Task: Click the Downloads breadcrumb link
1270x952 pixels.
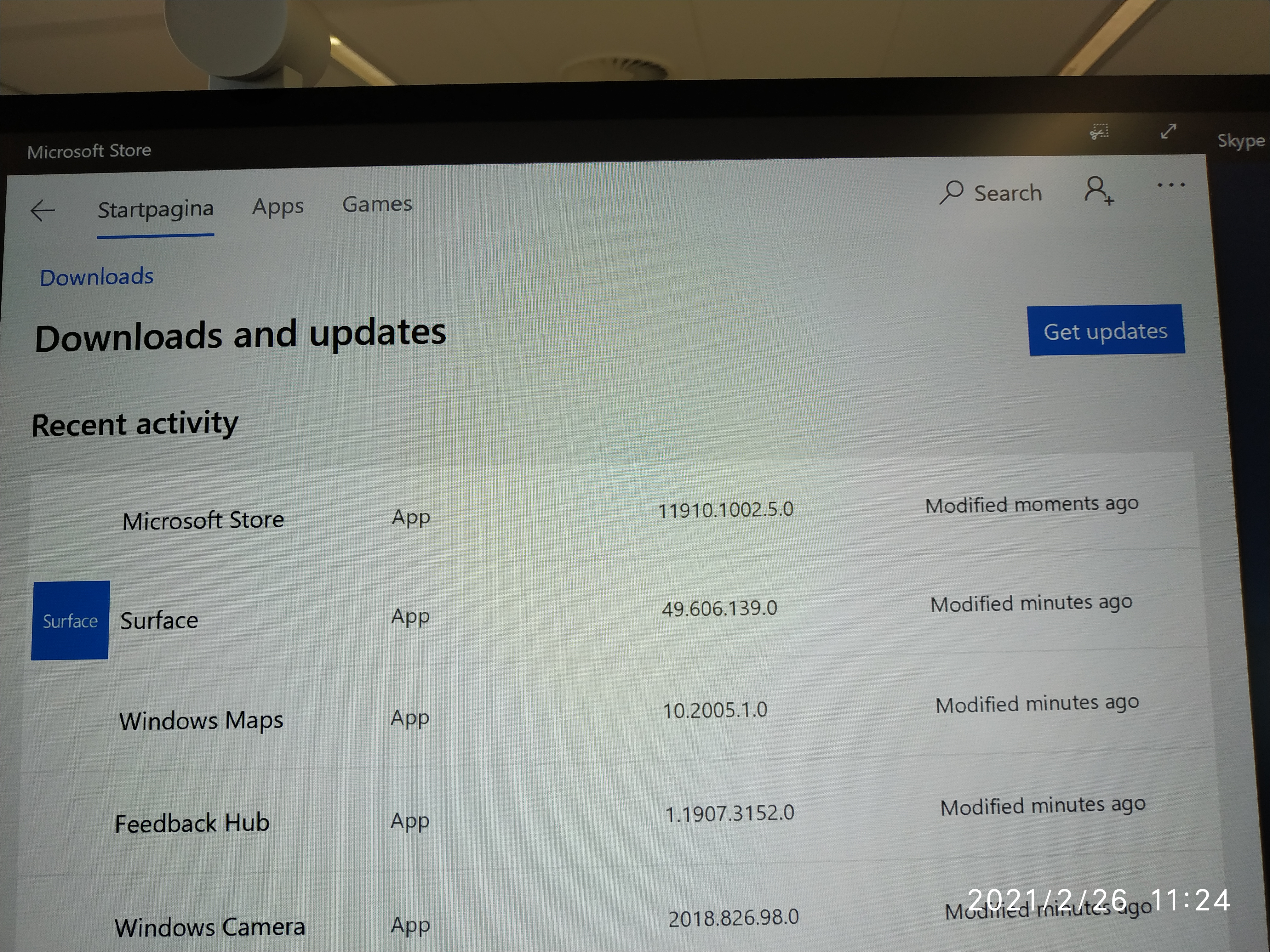Action: (x=96, y=277)
